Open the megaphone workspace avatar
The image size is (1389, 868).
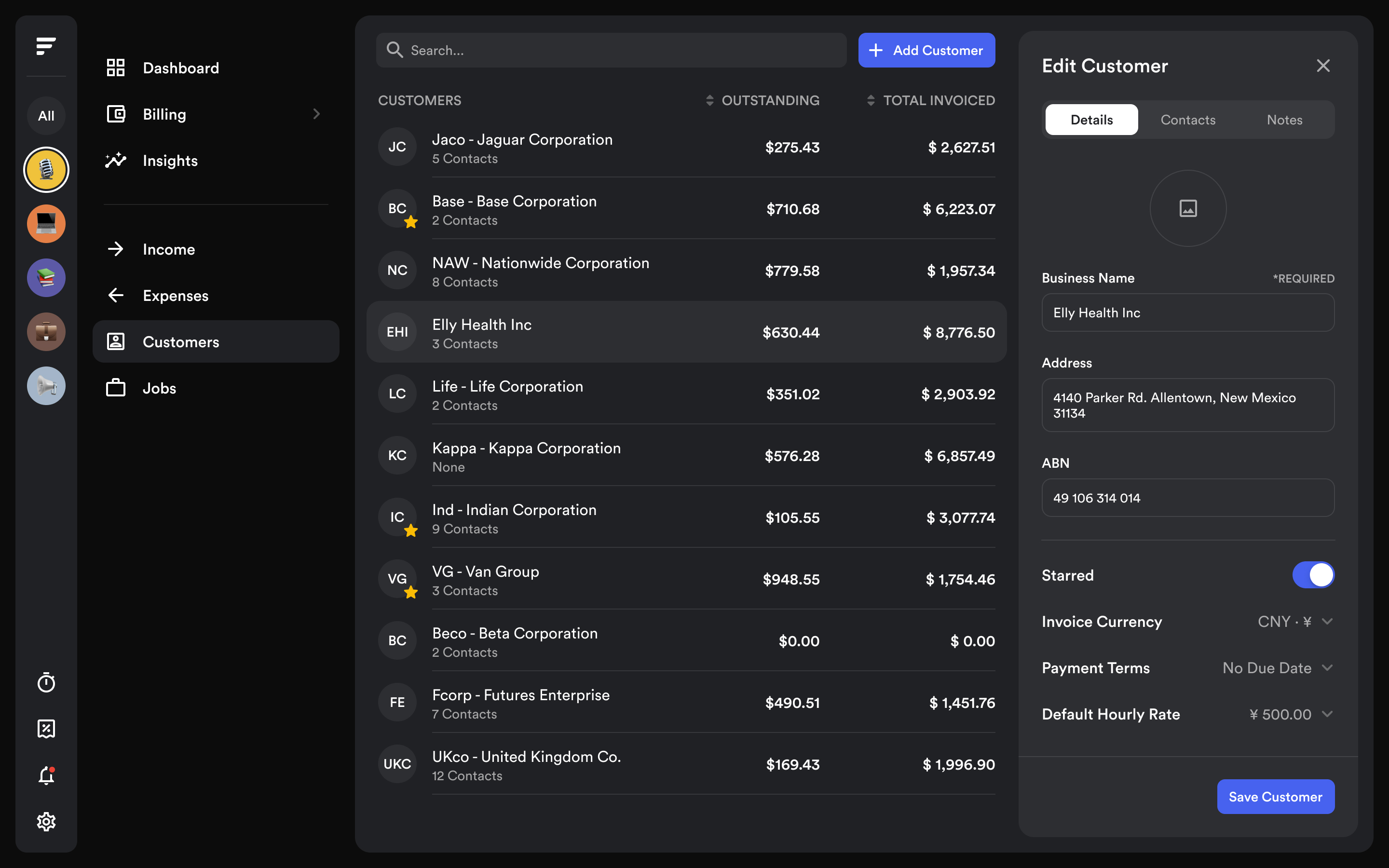46,386
